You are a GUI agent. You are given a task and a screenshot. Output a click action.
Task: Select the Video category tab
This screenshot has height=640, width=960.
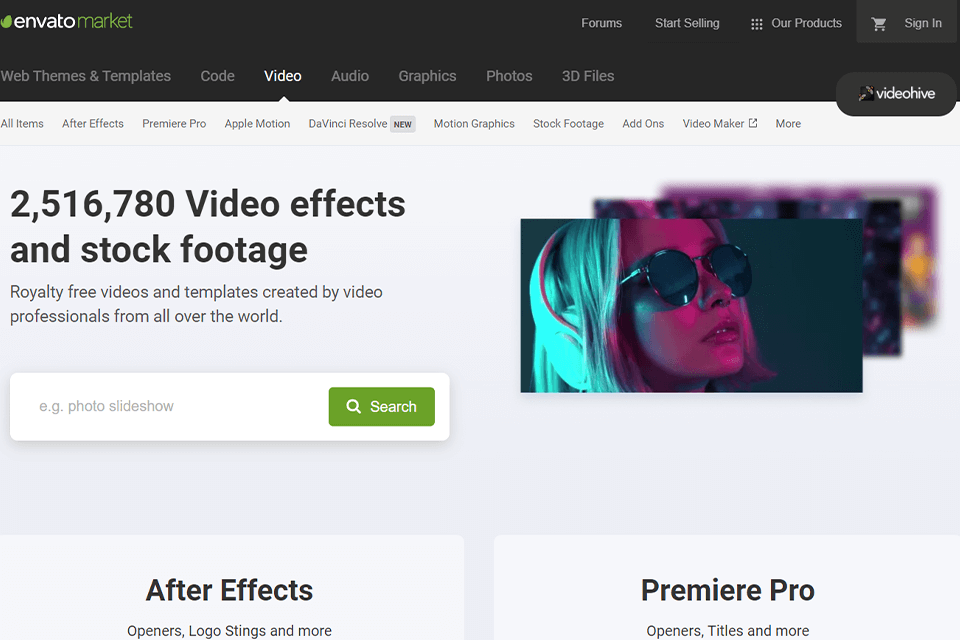(283, 76)
